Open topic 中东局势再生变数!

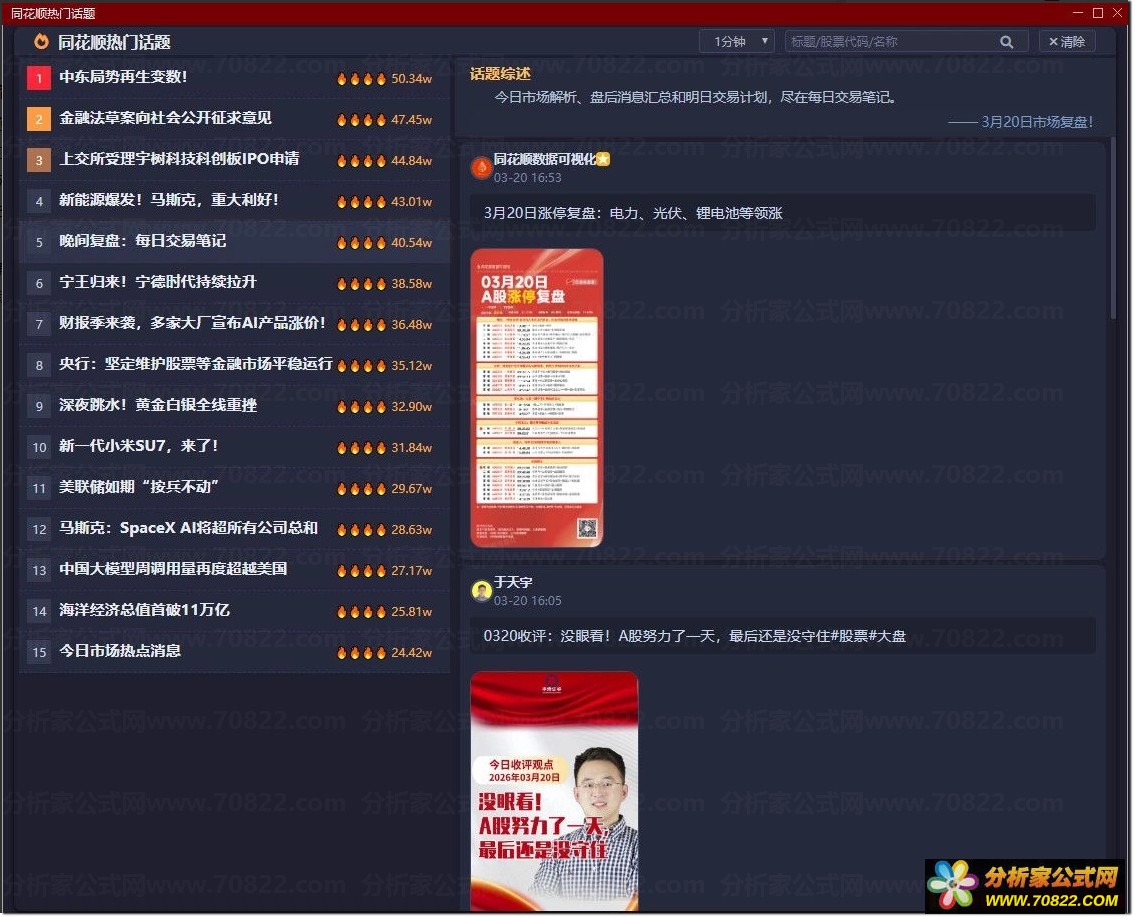point(124,77)
